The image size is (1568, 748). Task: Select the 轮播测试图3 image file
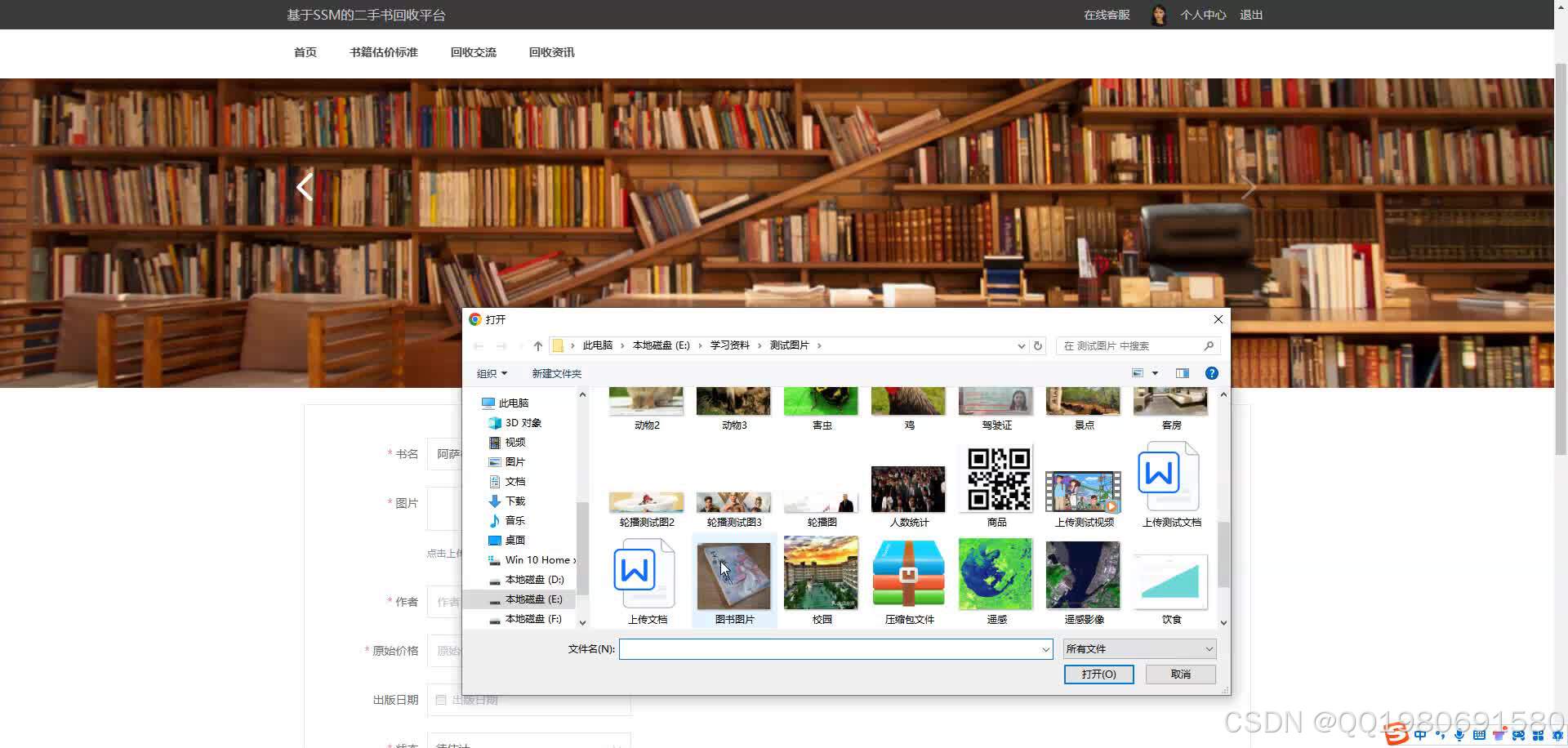733,509
